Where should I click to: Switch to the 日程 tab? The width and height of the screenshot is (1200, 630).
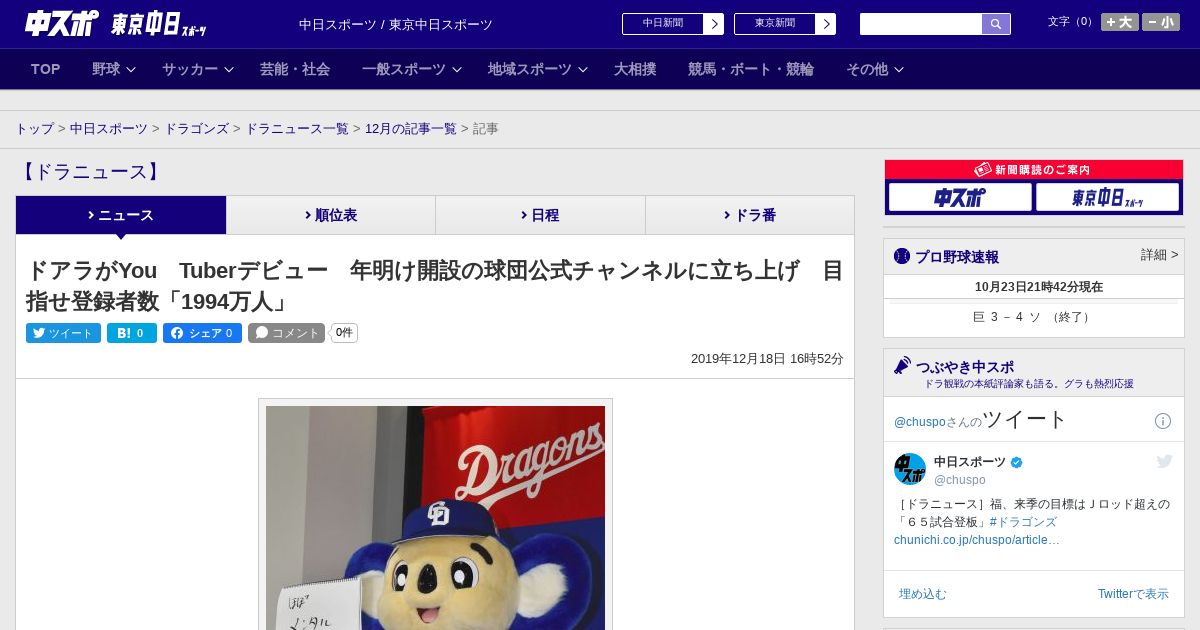pos(540,215)
